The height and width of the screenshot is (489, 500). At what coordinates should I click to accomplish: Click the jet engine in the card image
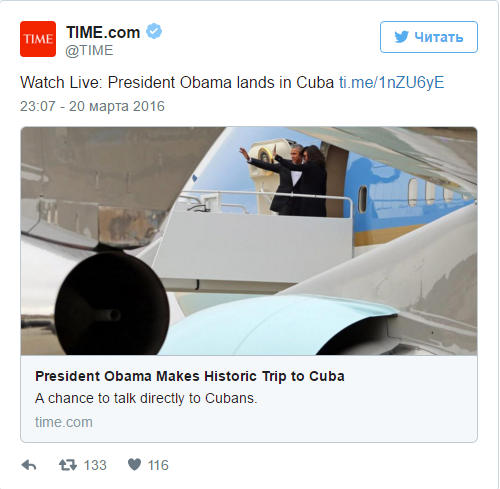(112, 304)
